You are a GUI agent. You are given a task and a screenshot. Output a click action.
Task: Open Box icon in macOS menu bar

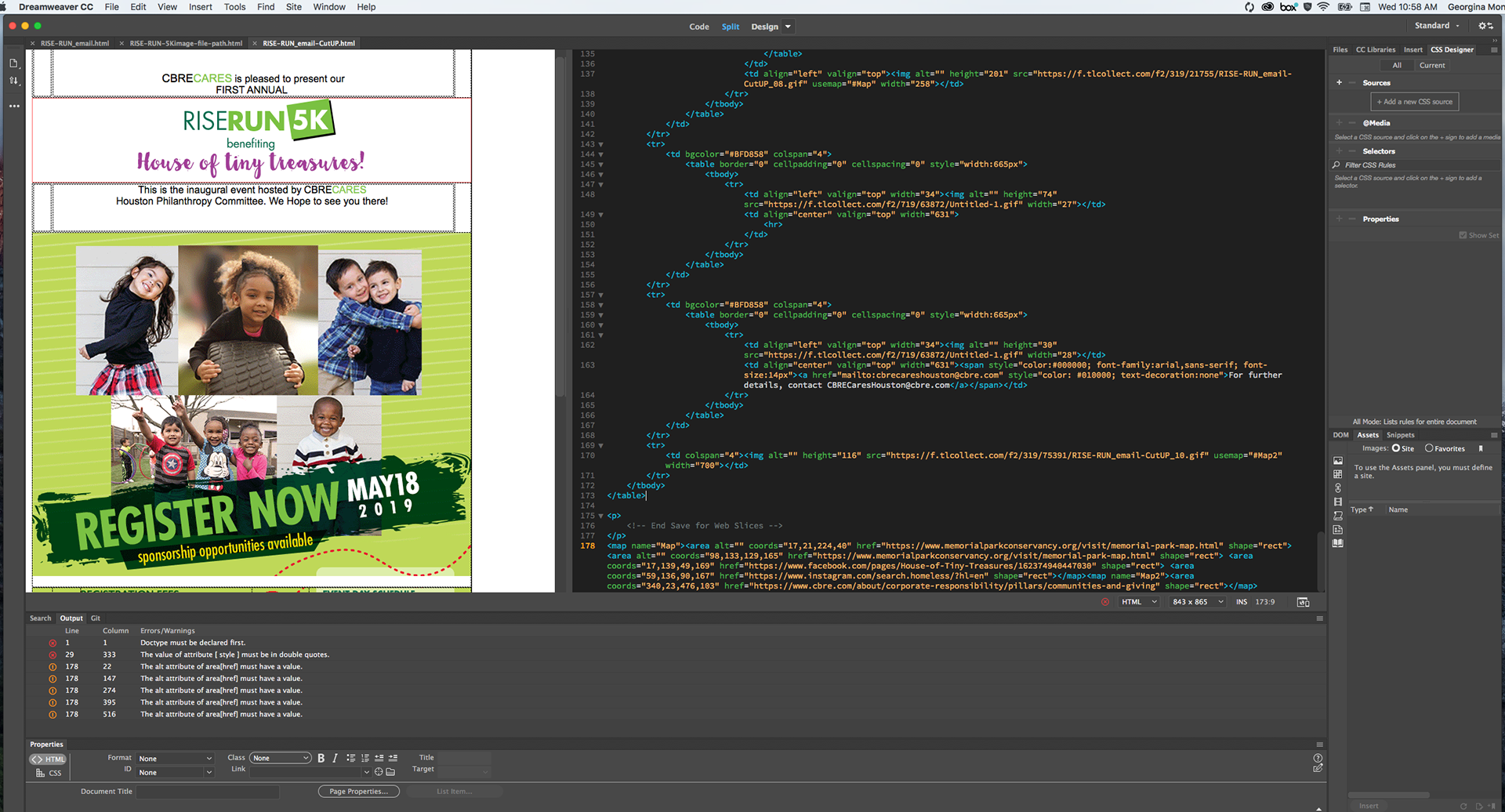[x=1288, y=7]
